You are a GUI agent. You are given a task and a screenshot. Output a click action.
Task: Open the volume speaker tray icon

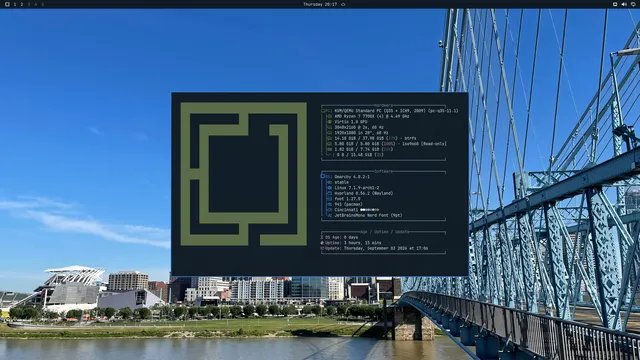624,4
